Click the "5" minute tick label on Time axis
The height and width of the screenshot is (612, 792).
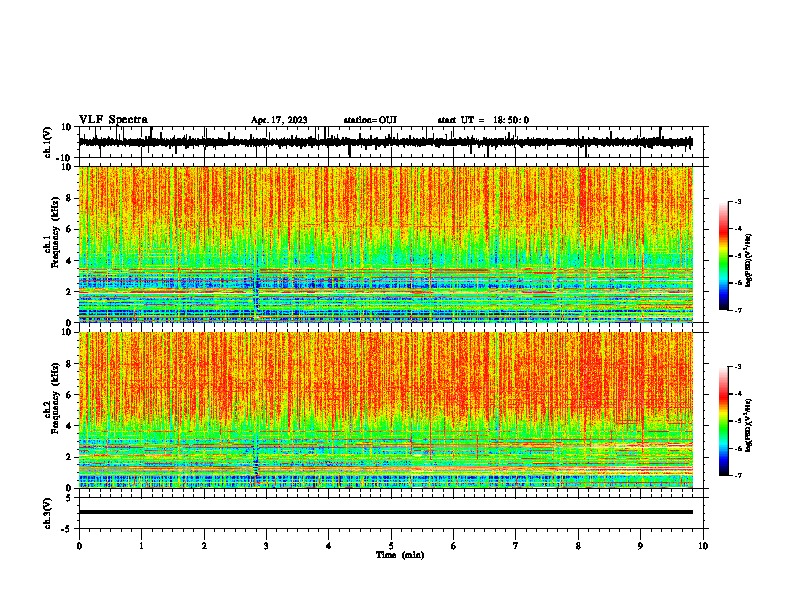click(391, 546)
